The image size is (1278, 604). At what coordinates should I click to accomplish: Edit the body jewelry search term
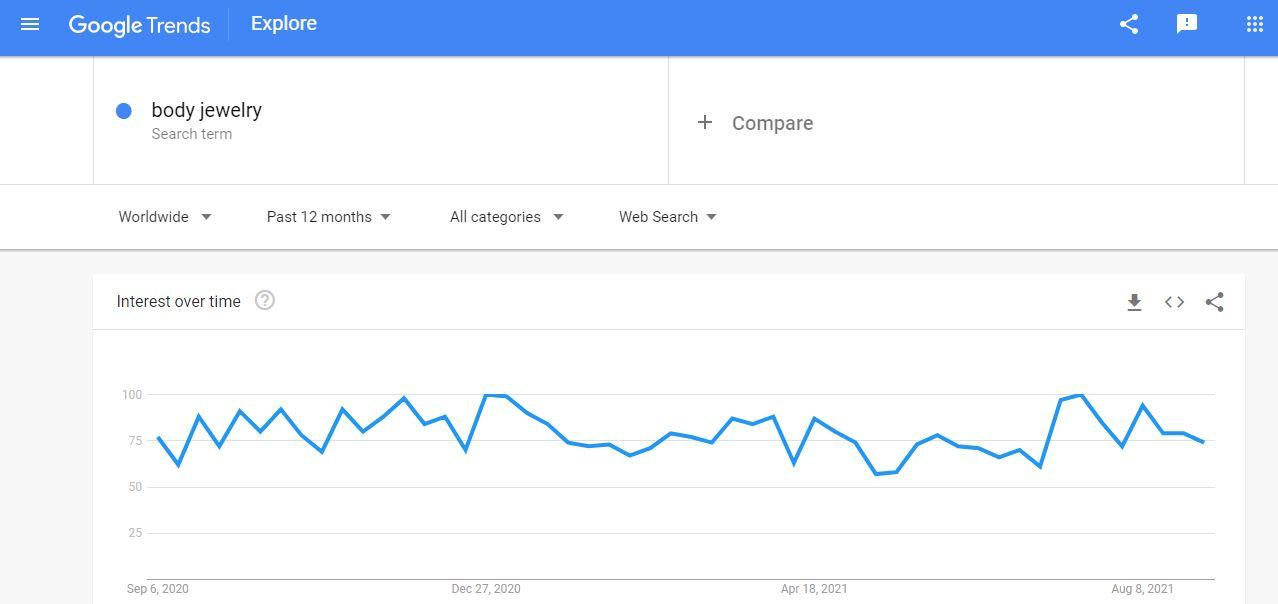click(207, 110)
